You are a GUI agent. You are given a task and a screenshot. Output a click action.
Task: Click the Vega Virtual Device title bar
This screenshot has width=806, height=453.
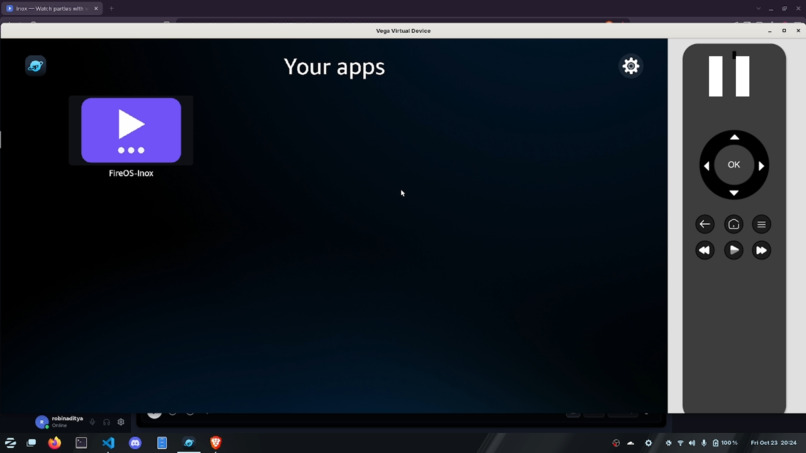403,31
